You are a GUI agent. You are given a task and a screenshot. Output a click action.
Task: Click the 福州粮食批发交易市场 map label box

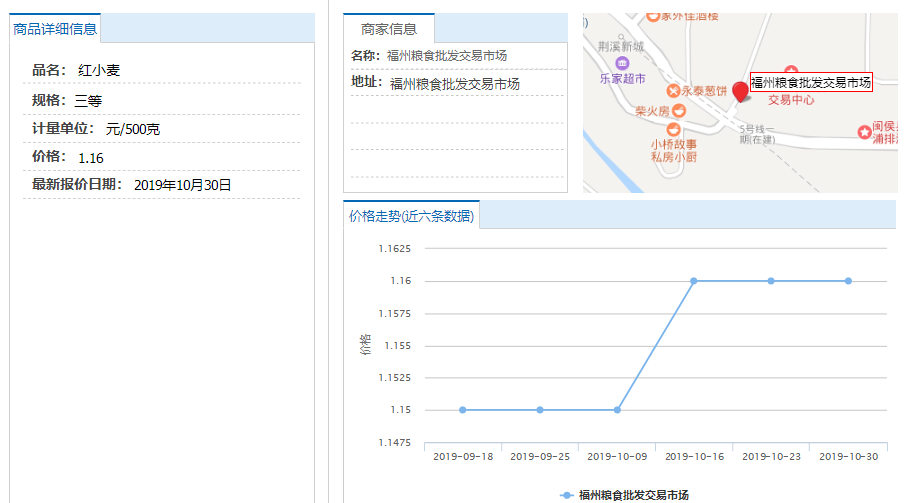(811, 82)
